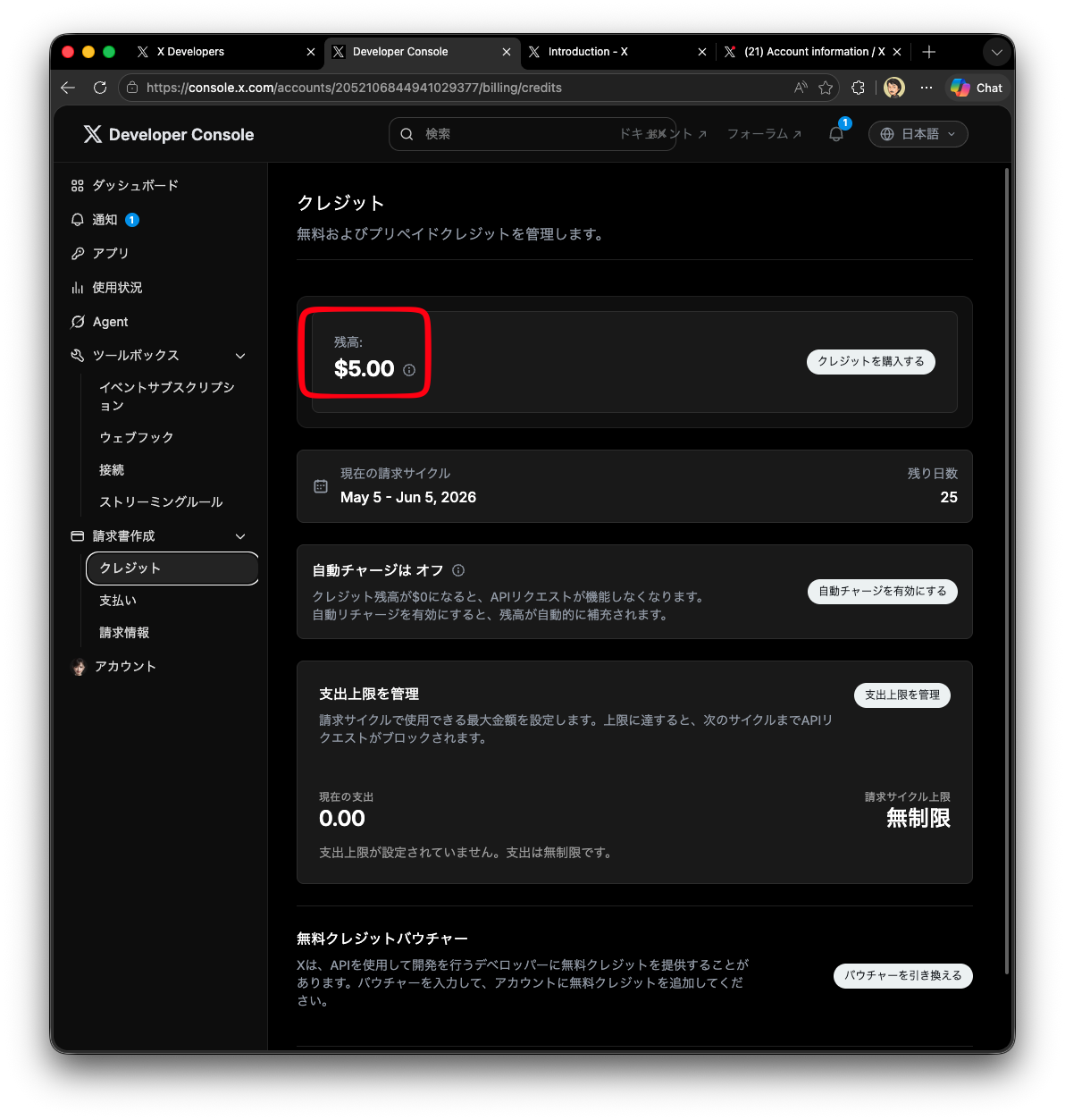The width and height of the screenshot is (1065, 1120).
Task: Click 自動チャージを有効にする button
Action: point(883,592)
